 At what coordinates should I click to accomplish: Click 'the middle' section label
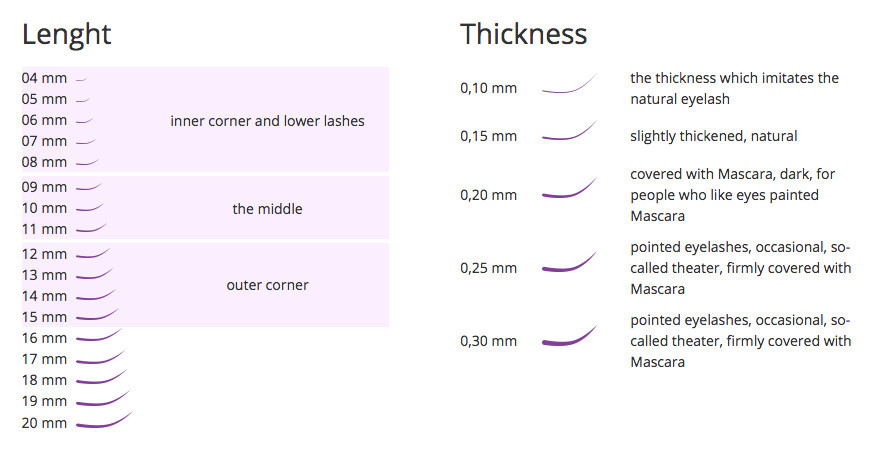coord(267,209)
